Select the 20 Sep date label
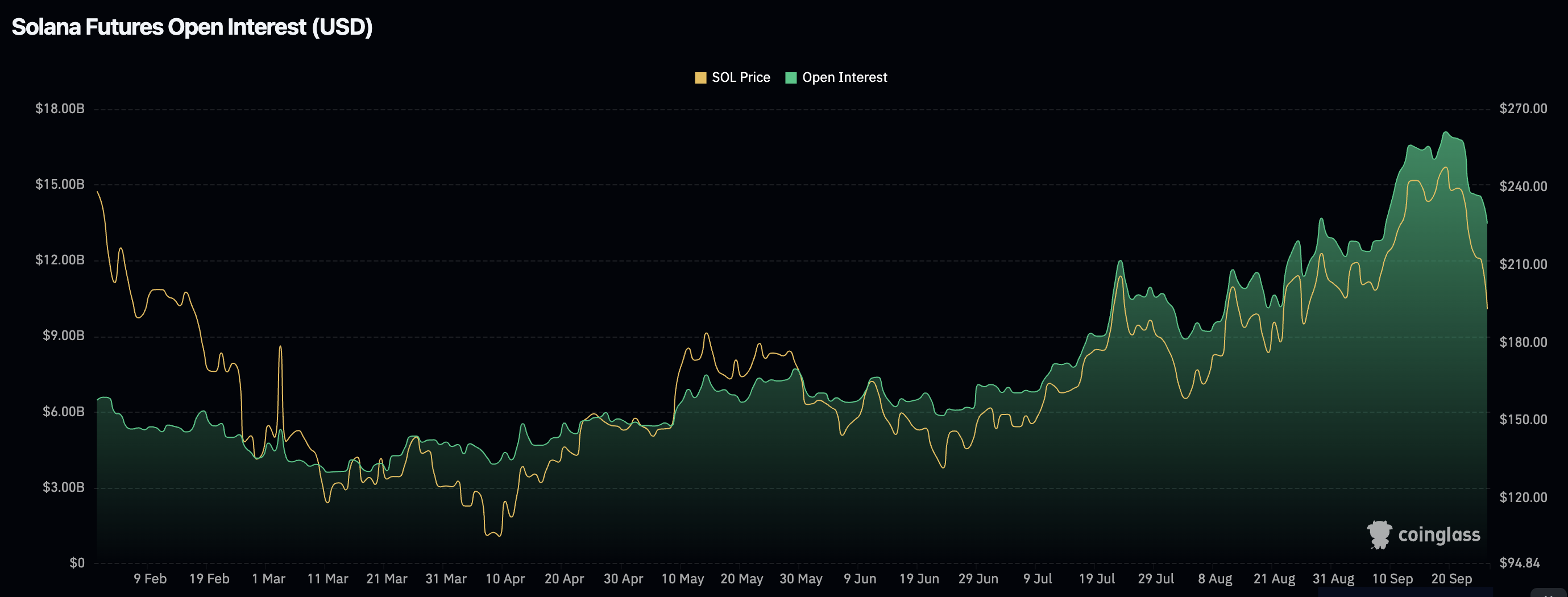This screenshot has width=1568, height=597. pyautogui.click(x=1453, y=579)
